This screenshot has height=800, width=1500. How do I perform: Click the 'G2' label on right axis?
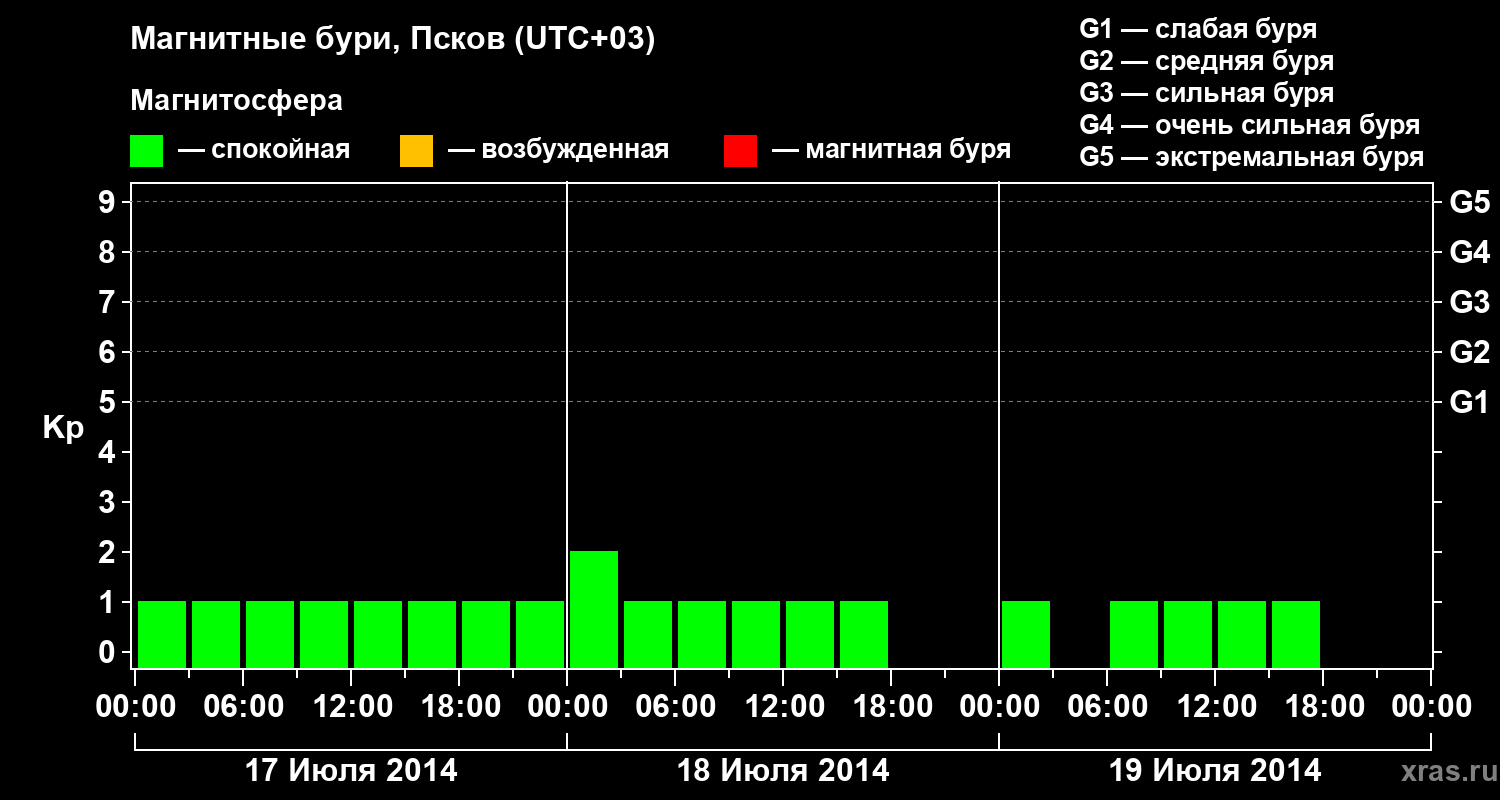coord(1469,352)
